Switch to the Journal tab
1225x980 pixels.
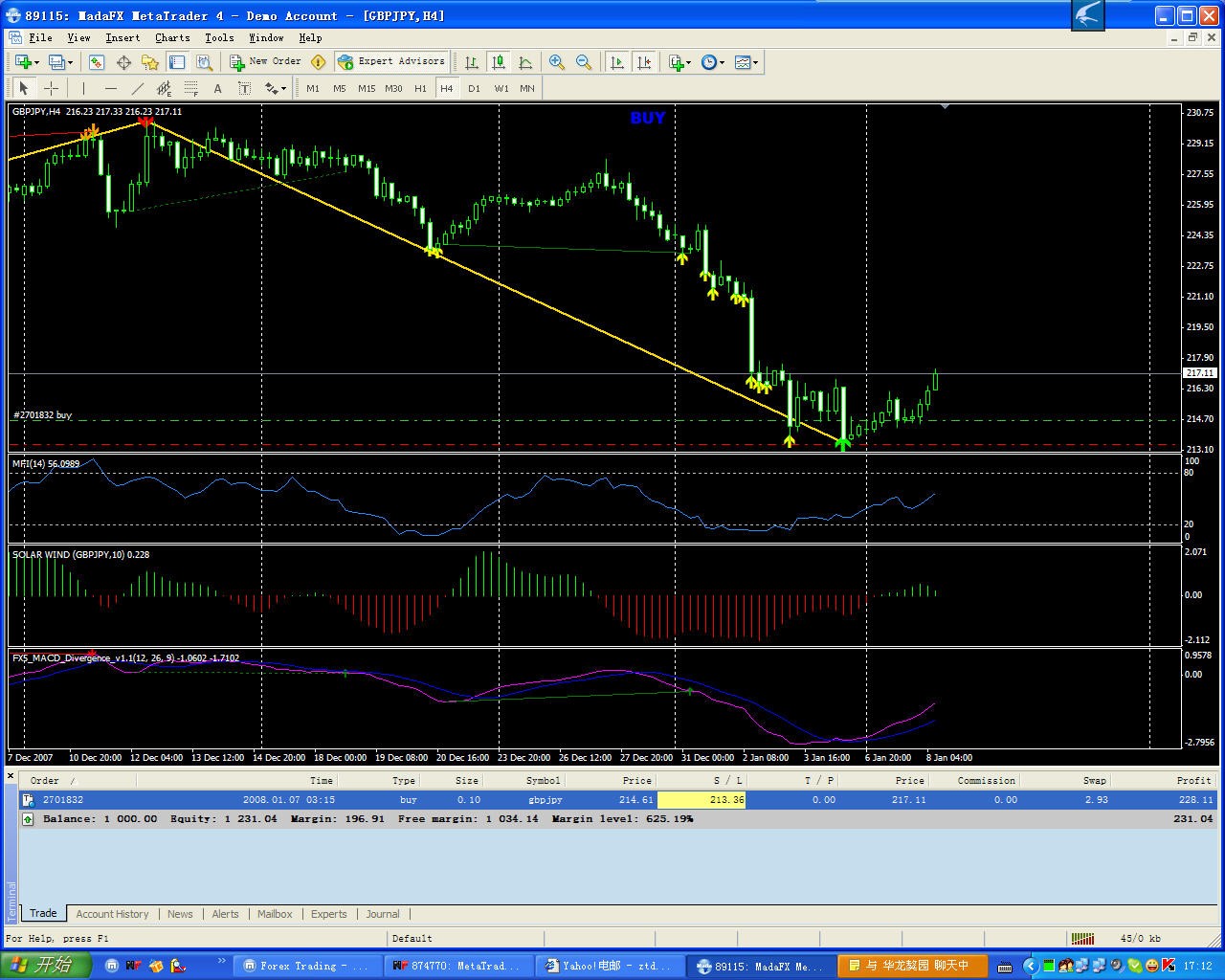pyautogui.click(x=383, y=914)
